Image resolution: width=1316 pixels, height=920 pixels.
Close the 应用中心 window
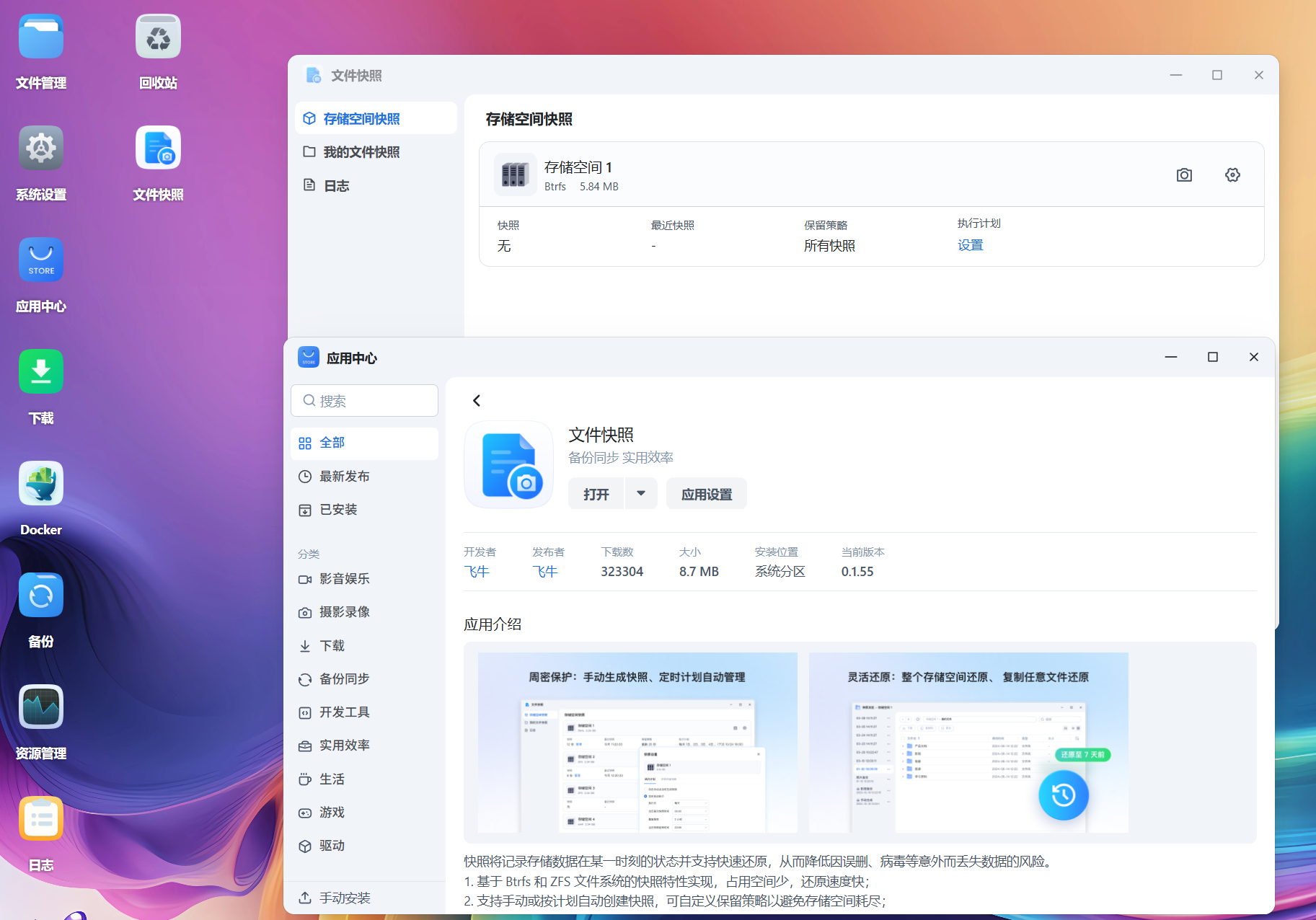pyautogui.click(x=1254, y=357)
